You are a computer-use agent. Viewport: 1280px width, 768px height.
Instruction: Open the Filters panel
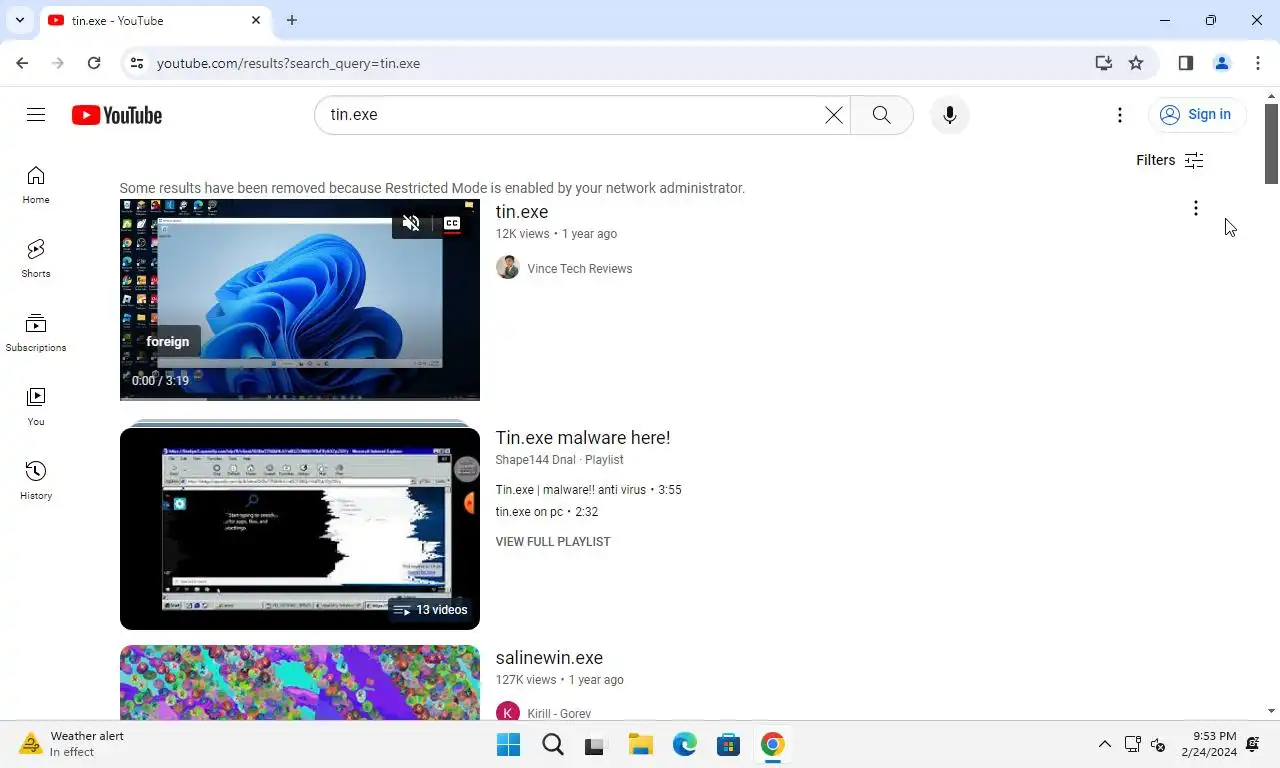[1169, 160]
